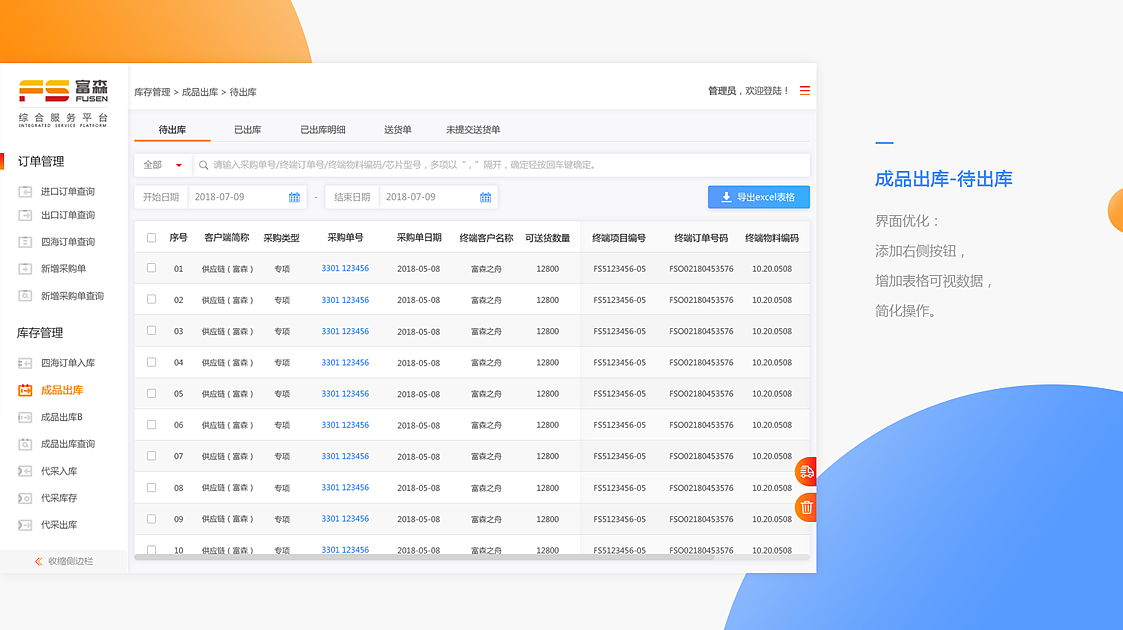Click row 09 purchase date 2018-05-08
Viewport: 1123px width, 630px height.
tap(419, 519)
